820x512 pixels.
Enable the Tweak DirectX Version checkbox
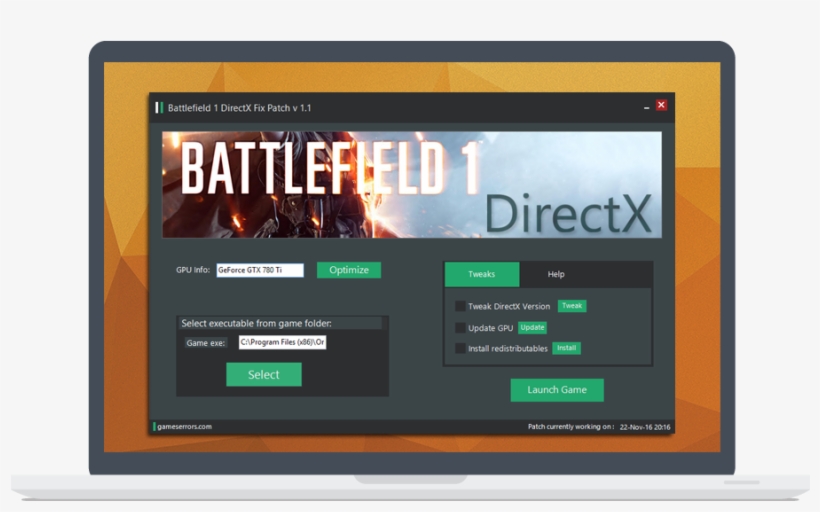coord(460,306)
